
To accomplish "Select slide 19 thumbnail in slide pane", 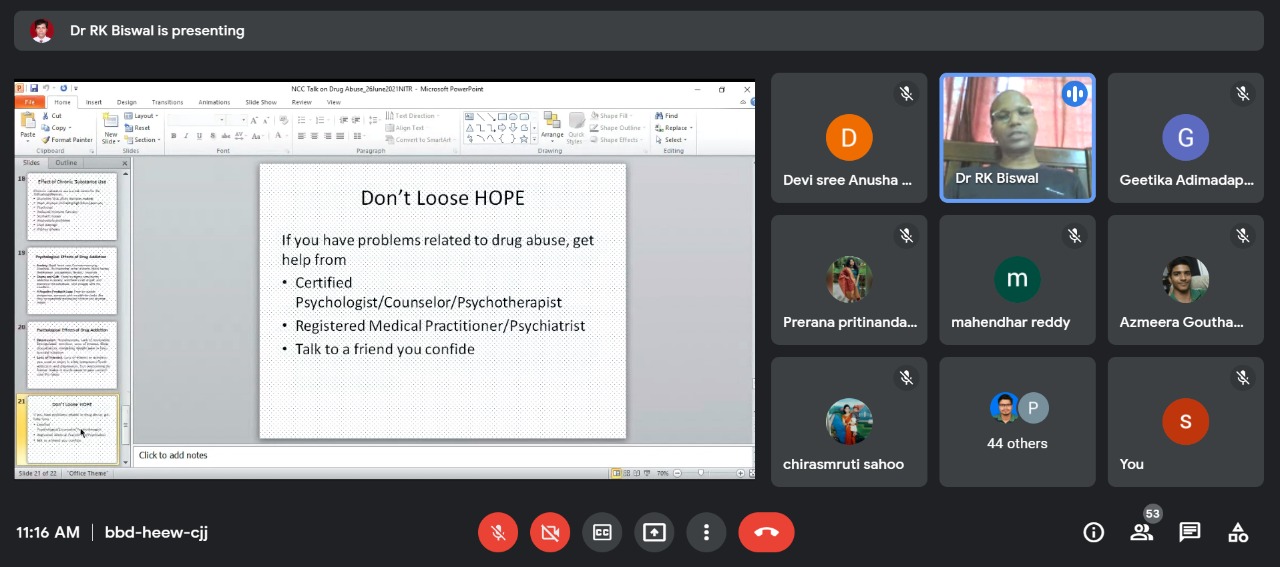I will [x=71, y=281].
